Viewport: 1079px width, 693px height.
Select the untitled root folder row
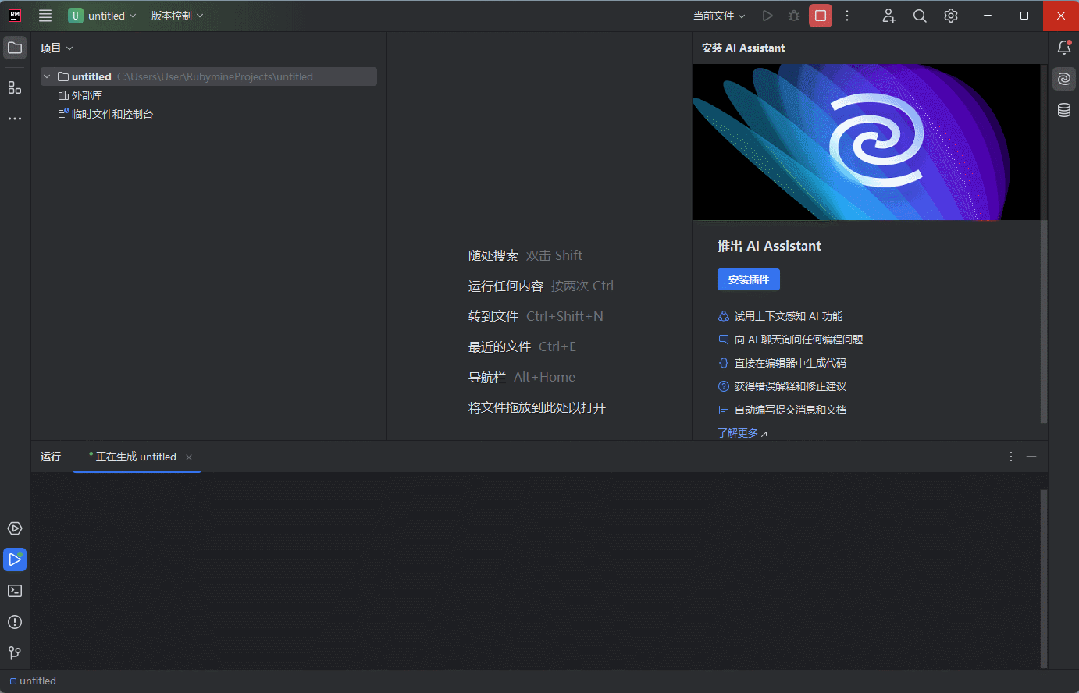pyautogui.click(x=209, y=76)
